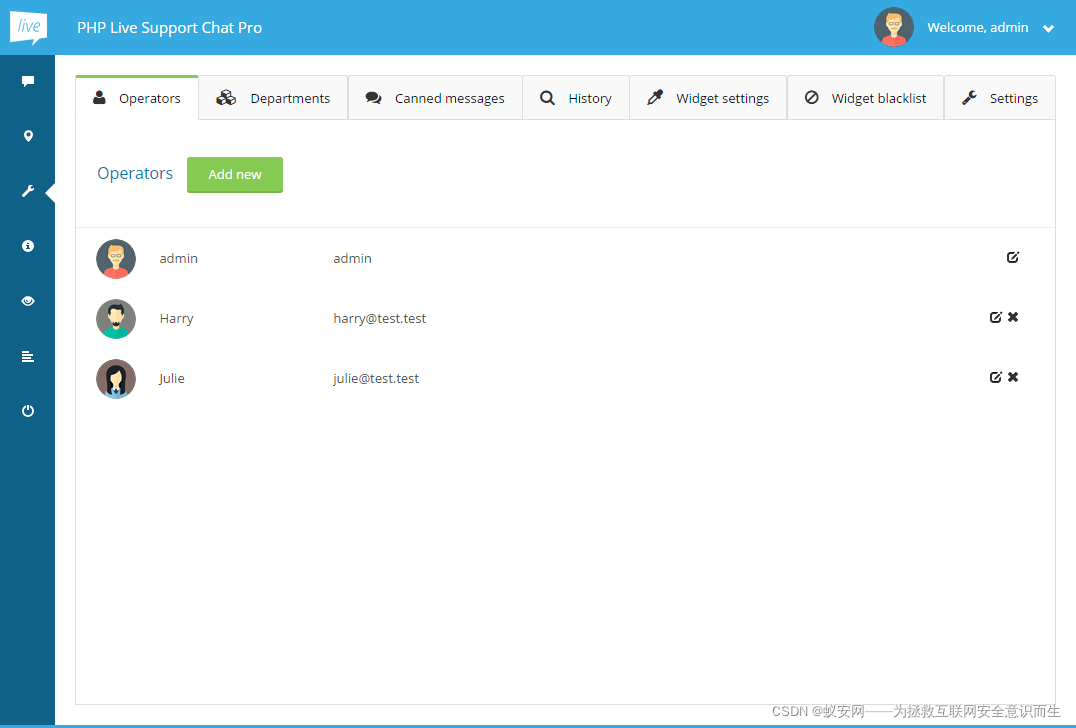The height and width of the screenshot is (728, 1076).
Task: Select the operator name admin
Action: coord(178,259)
